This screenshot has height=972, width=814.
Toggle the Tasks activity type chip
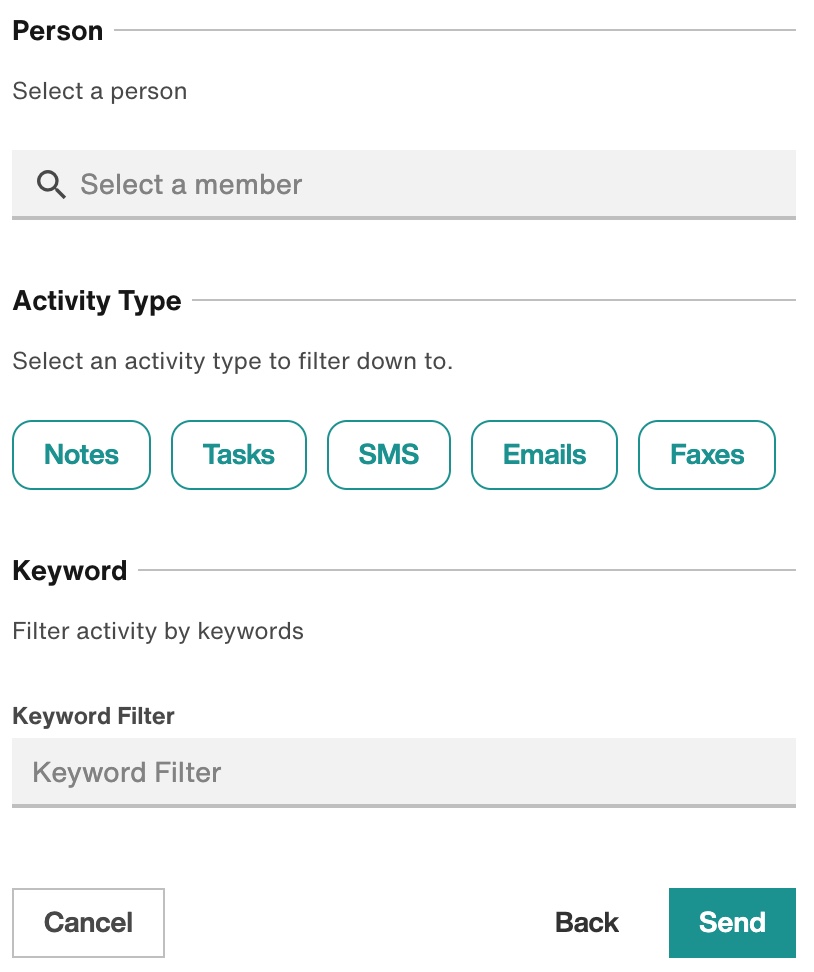(239, 455)
